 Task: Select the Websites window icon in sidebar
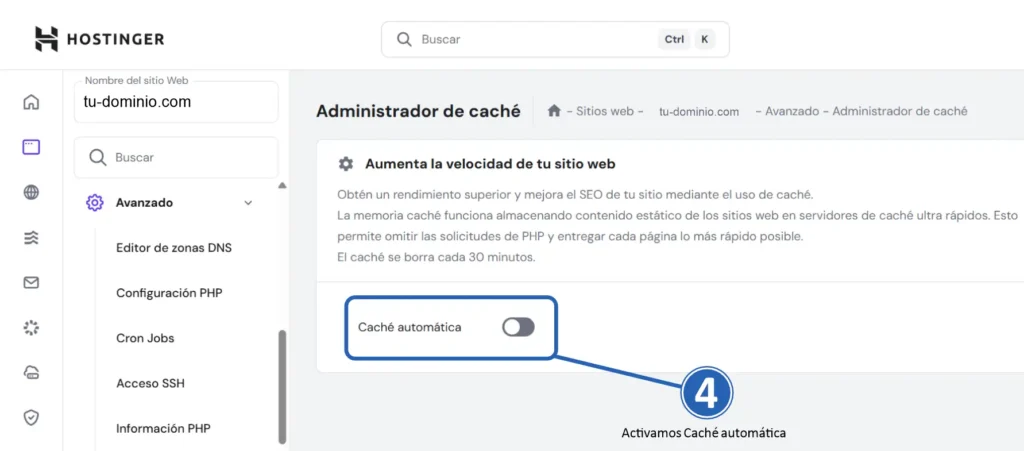coord(31,147)
